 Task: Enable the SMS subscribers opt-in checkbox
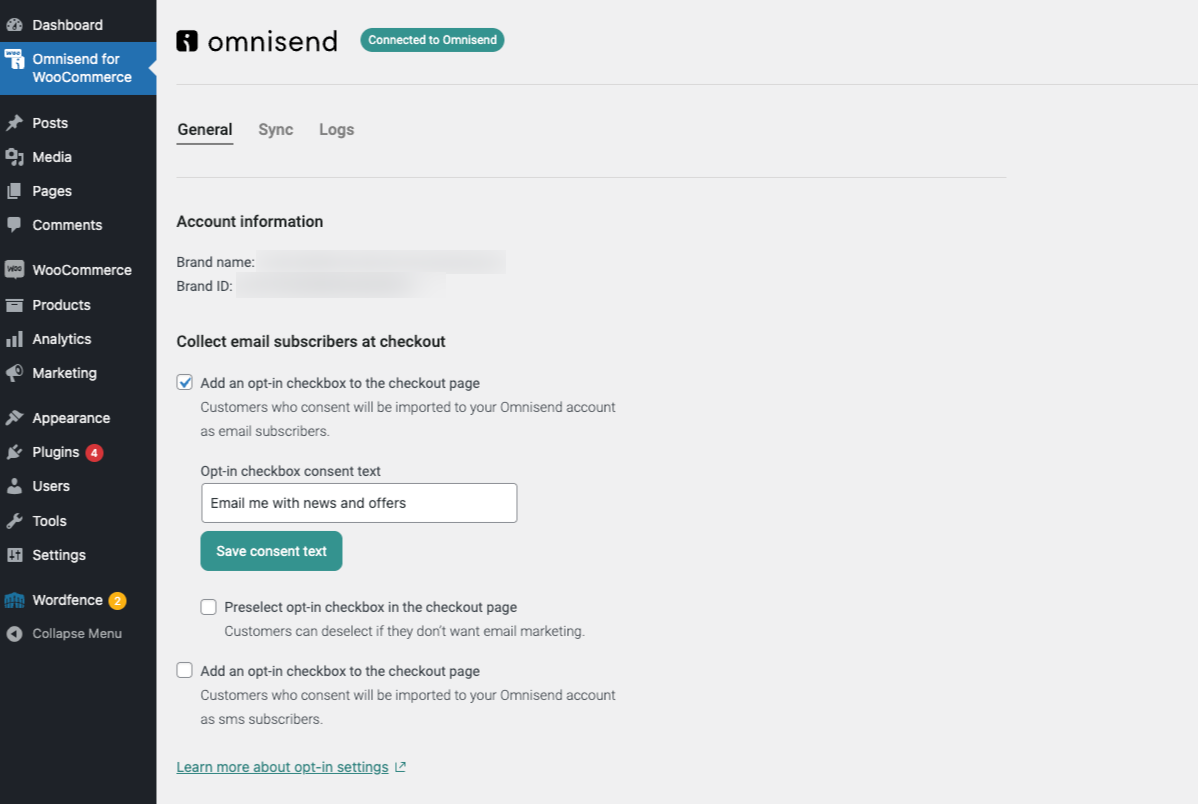185,671
